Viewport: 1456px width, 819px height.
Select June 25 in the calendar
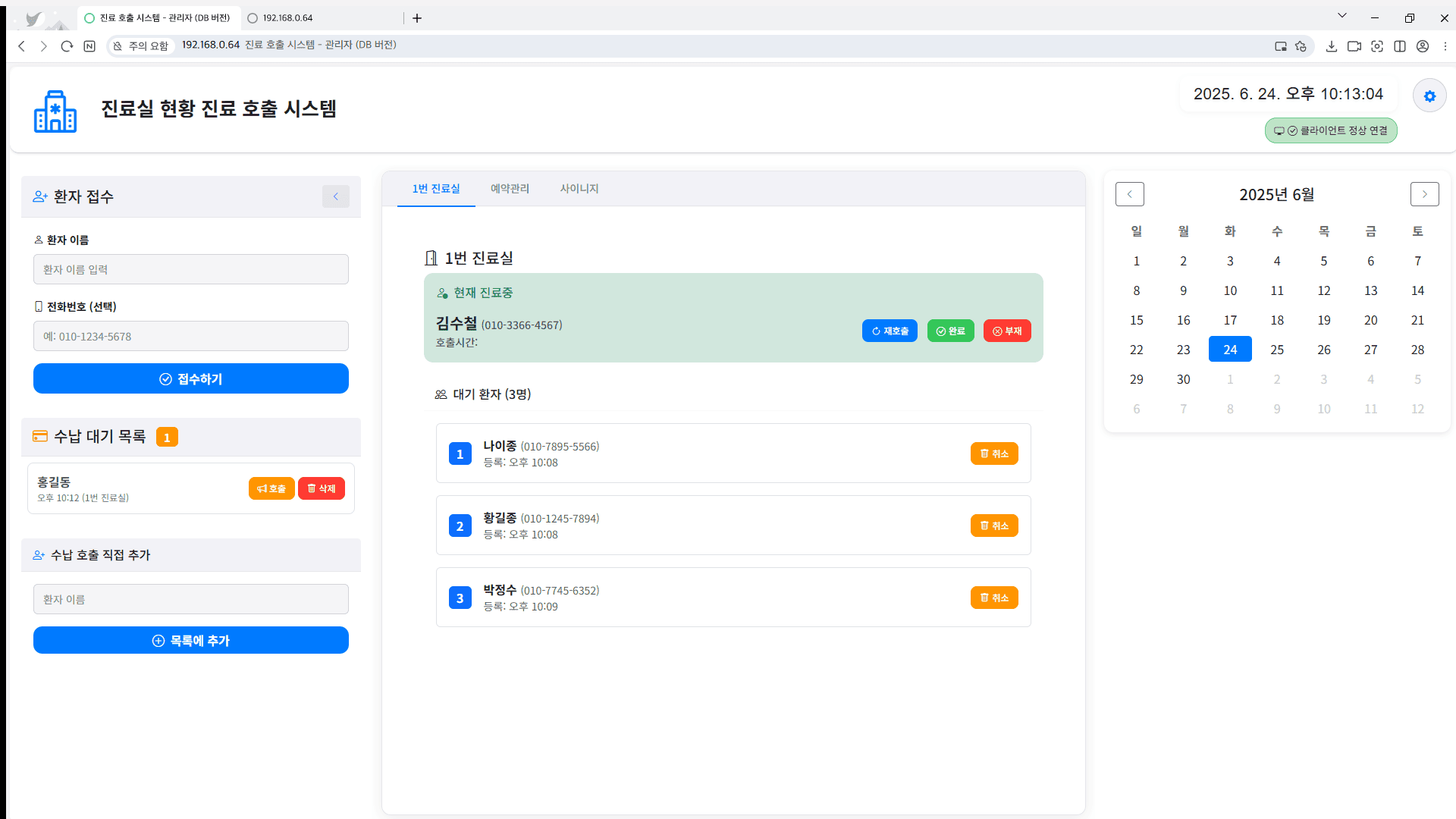[1277, 350]
